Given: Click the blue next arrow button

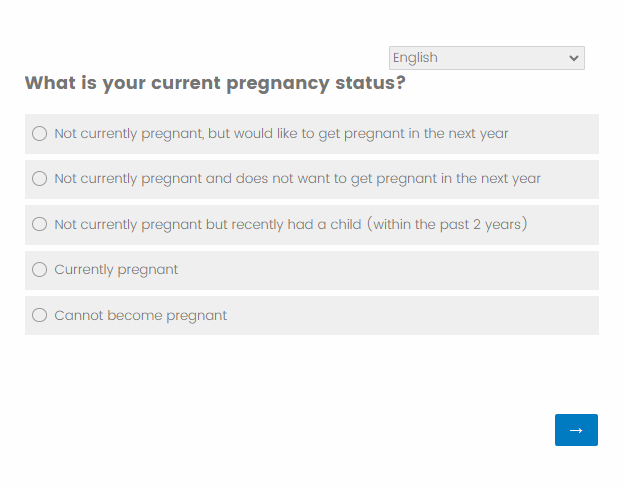Looking at the screenshot, I should 576,430.
